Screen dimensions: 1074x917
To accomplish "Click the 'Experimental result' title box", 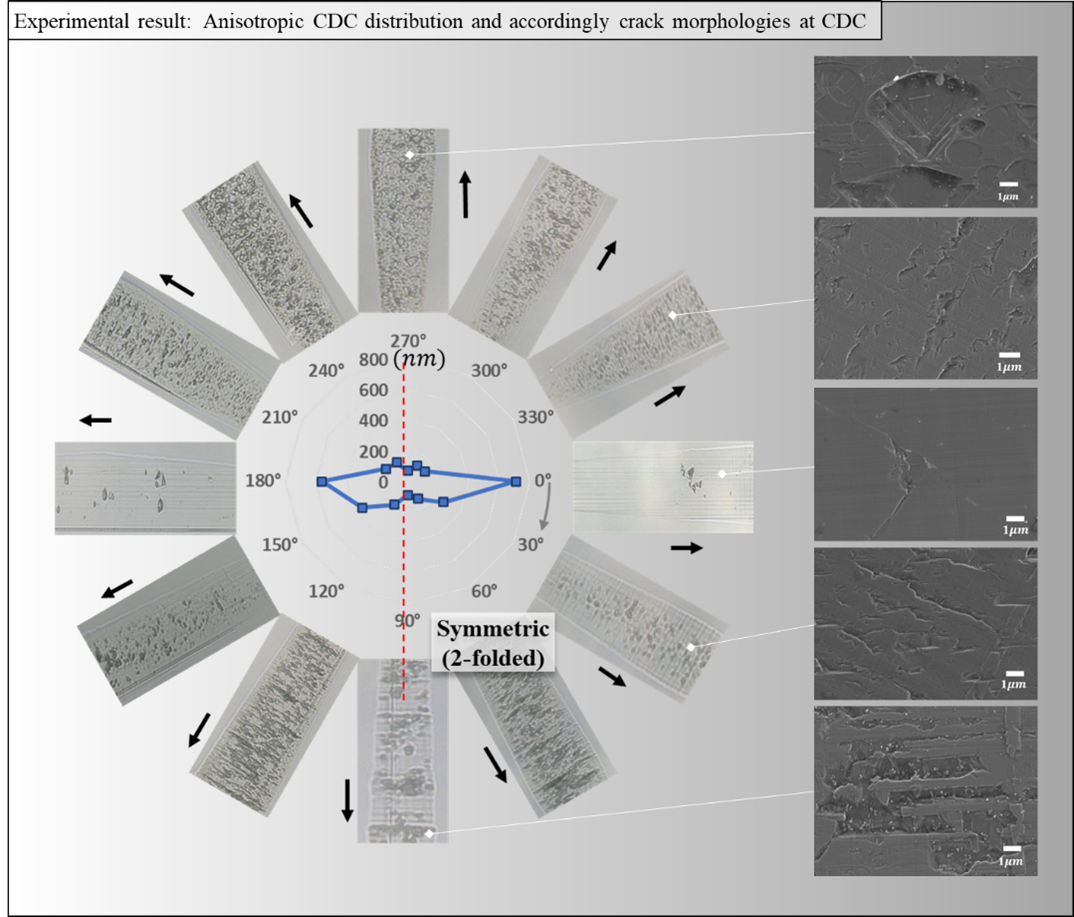I will click(445, 22).
